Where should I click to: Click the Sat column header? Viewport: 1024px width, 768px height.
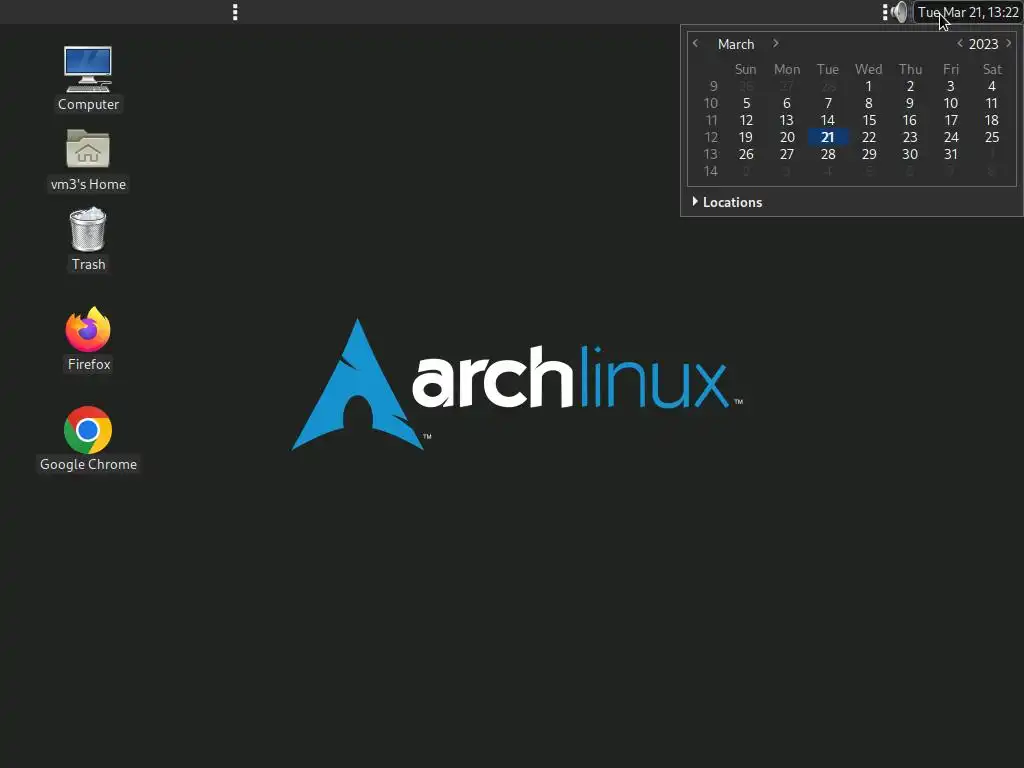[992, 69]
